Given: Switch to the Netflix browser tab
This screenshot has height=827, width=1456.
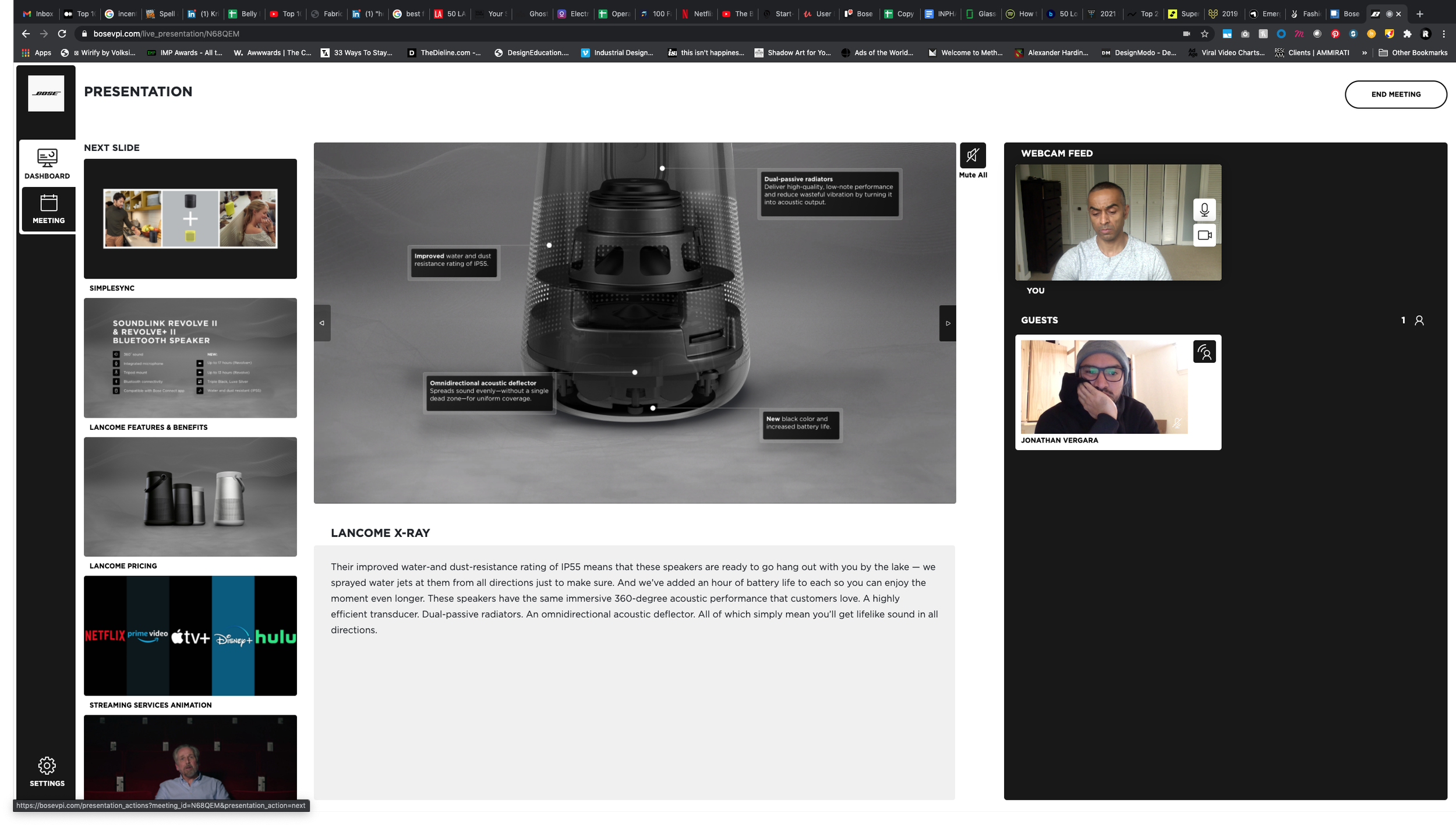Looking at the screenshot, I should (697, 14).
